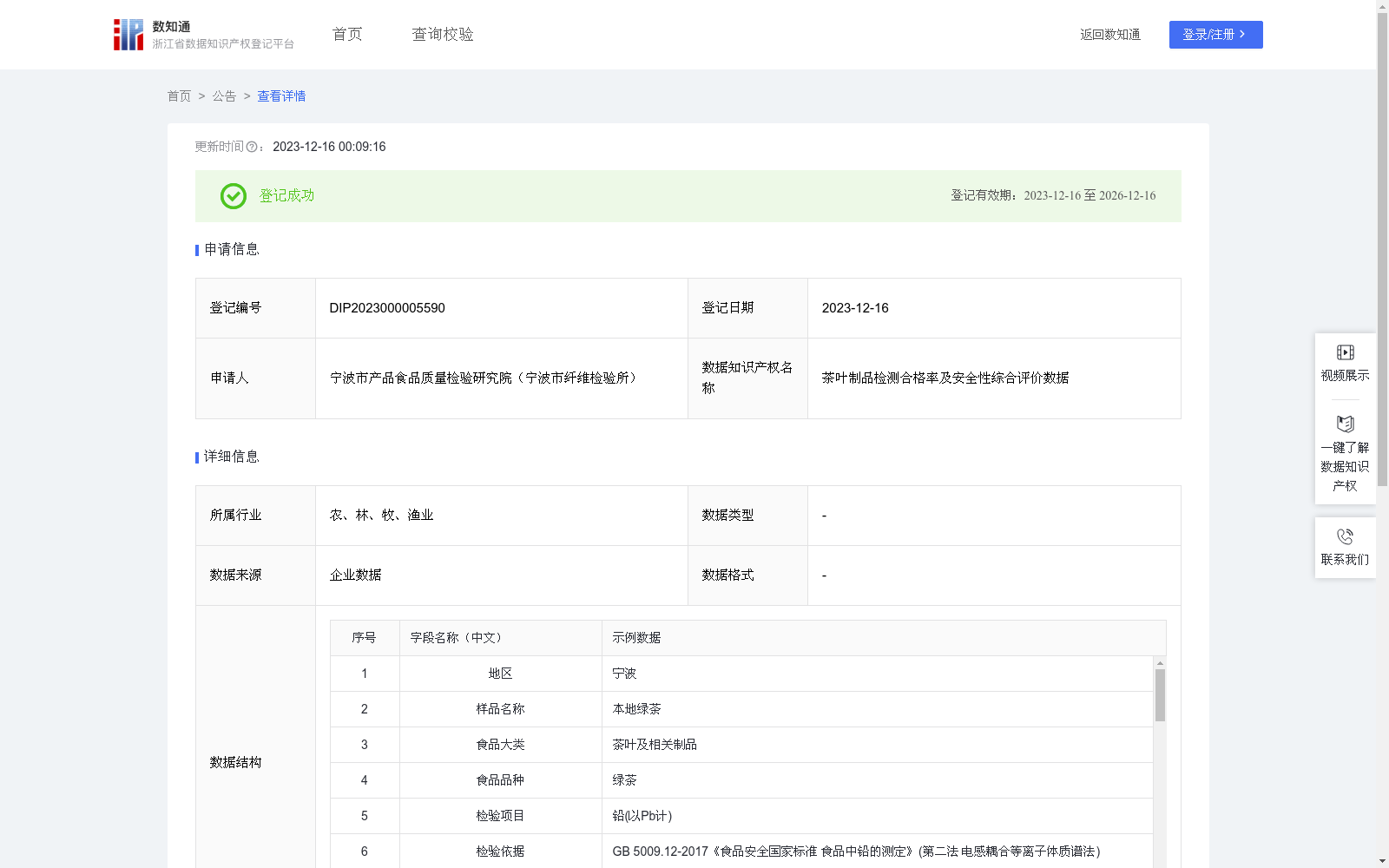
Task: Click the 联系我们 phone icon
Action: click(1345, 536)
